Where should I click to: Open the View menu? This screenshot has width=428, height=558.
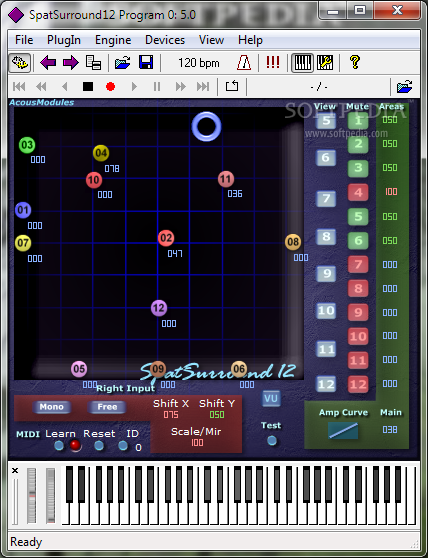[x=211, y=40]
